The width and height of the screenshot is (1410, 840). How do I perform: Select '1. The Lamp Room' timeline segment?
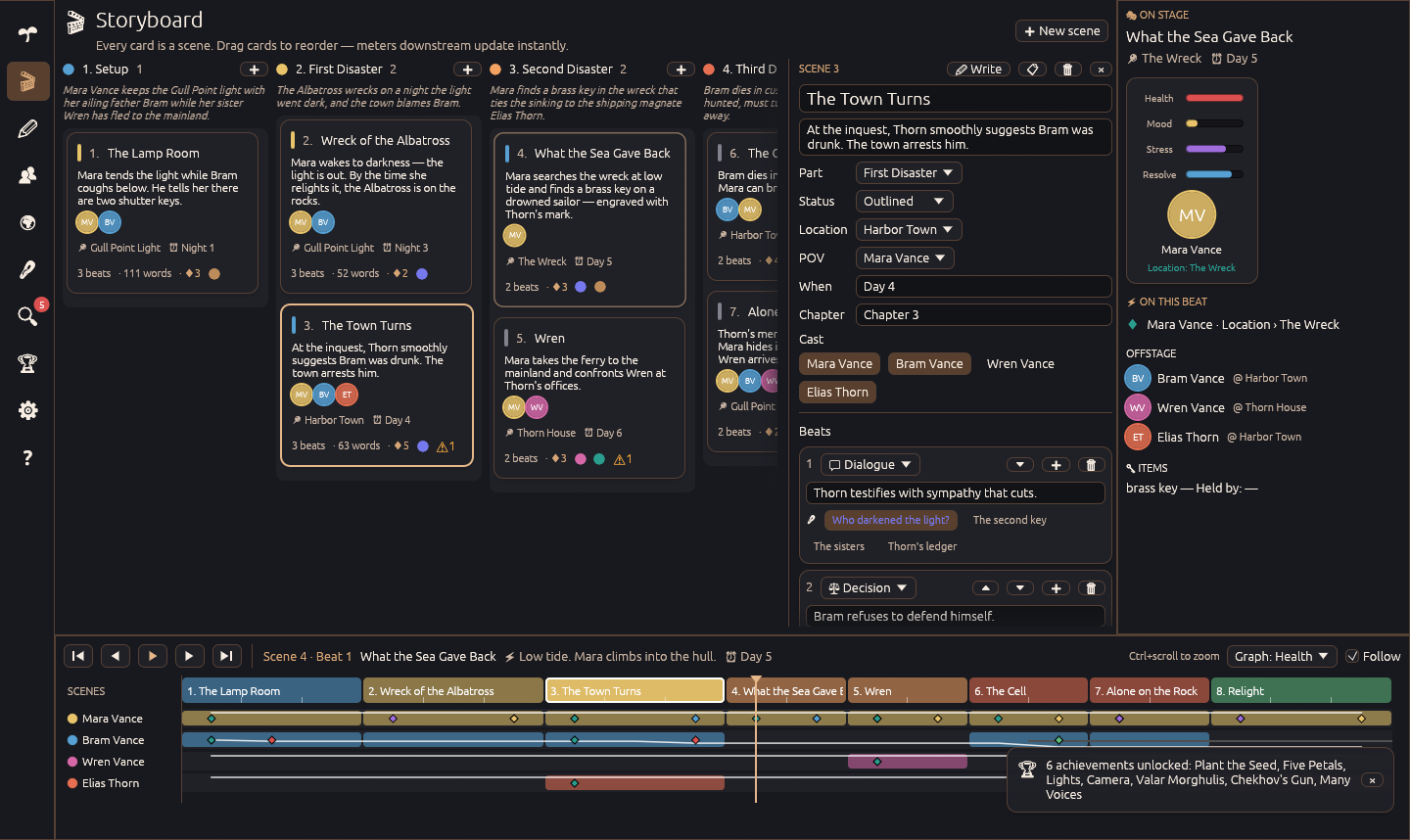[x=271, y=691]
